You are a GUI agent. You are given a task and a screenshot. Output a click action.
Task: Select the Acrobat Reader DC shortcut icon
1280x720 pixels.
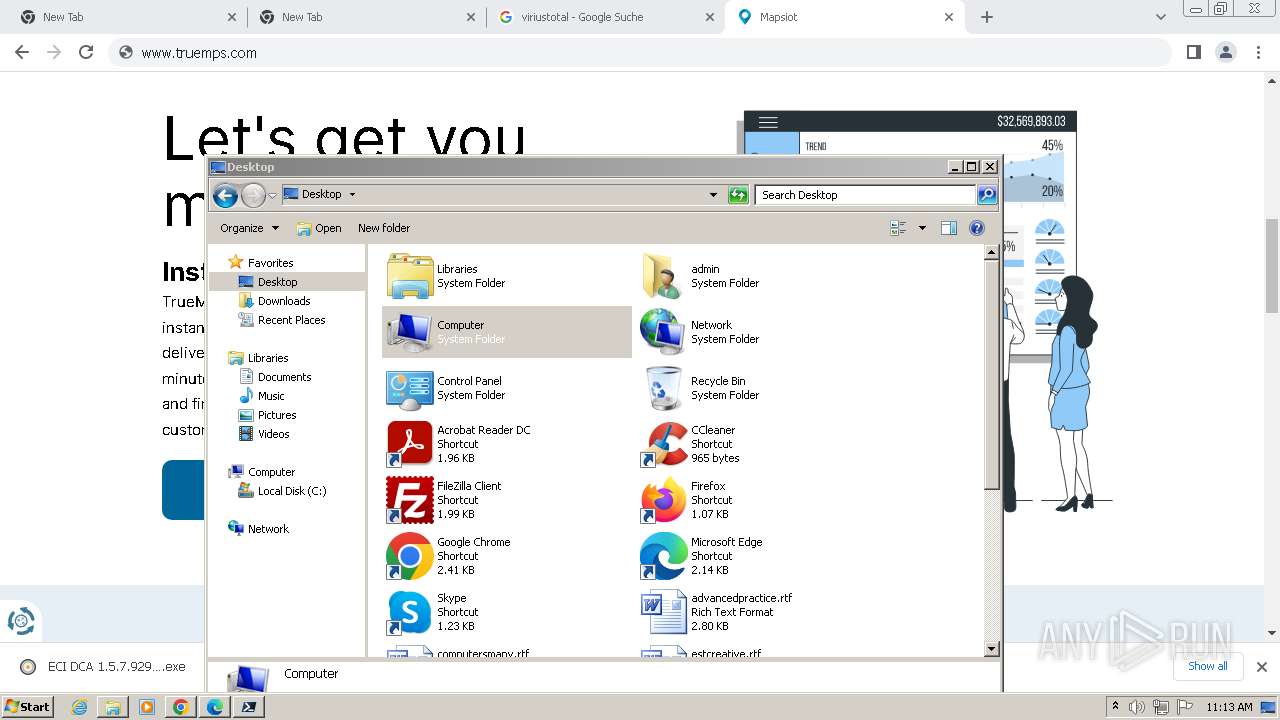(x=410, y=444)
